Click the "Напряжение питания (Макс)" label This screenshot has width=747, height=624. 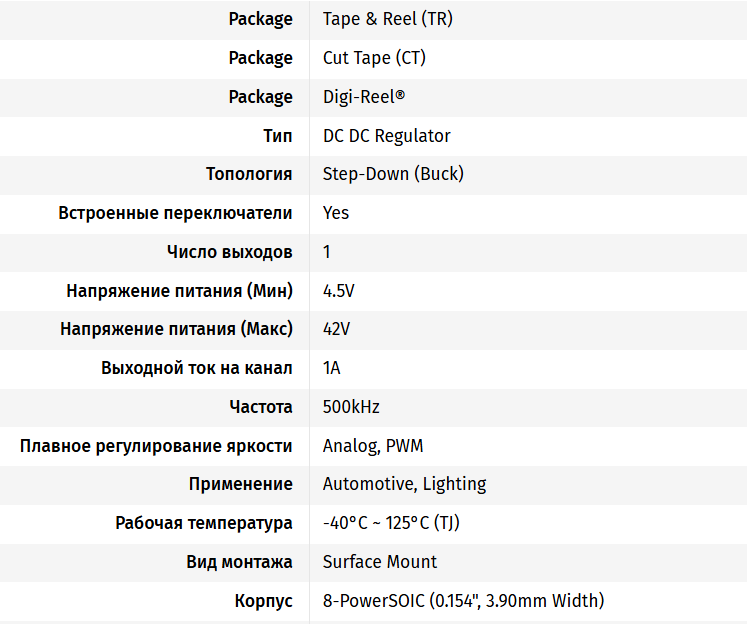click(x=176, y=329)
